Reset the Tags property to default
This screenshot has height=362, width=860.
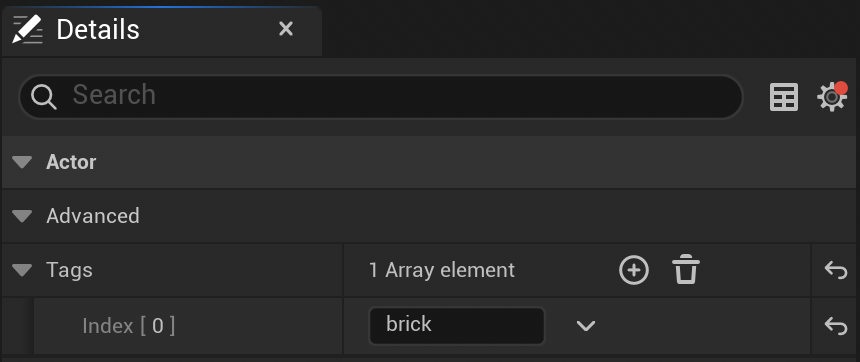click(x=835, y=270)
